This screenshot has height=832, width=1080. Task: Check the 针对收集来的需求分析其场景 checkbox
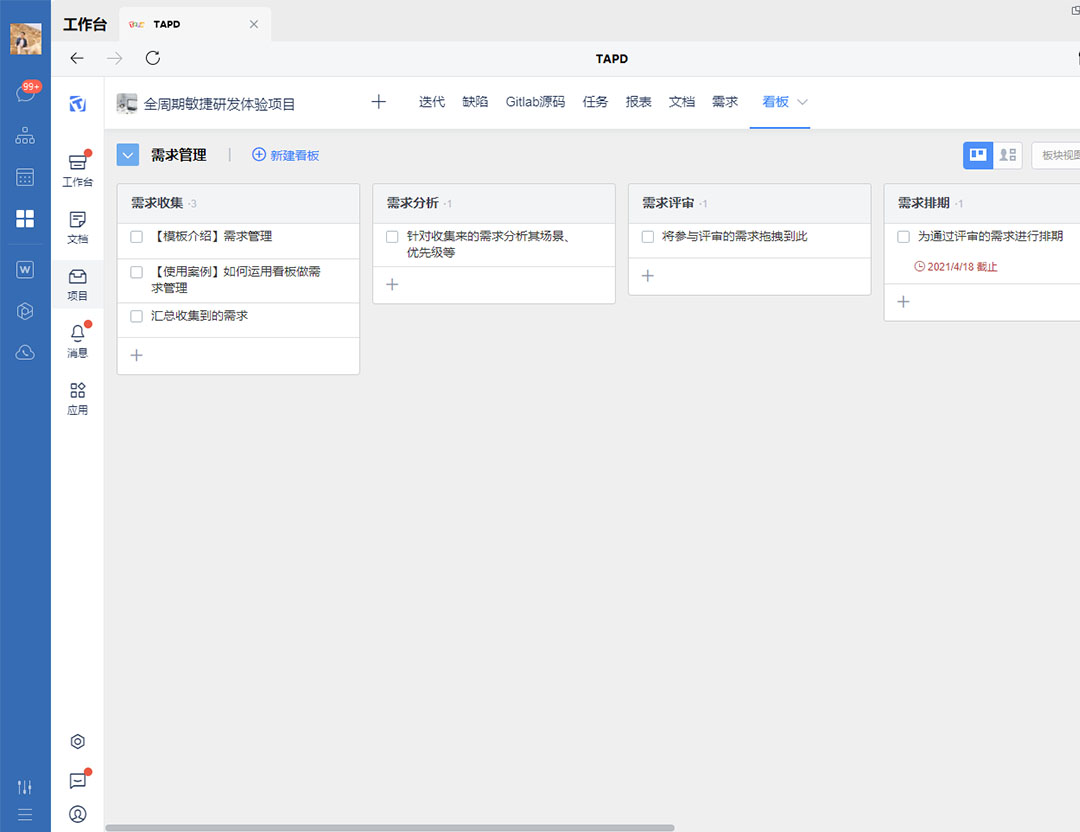(392, 237)
